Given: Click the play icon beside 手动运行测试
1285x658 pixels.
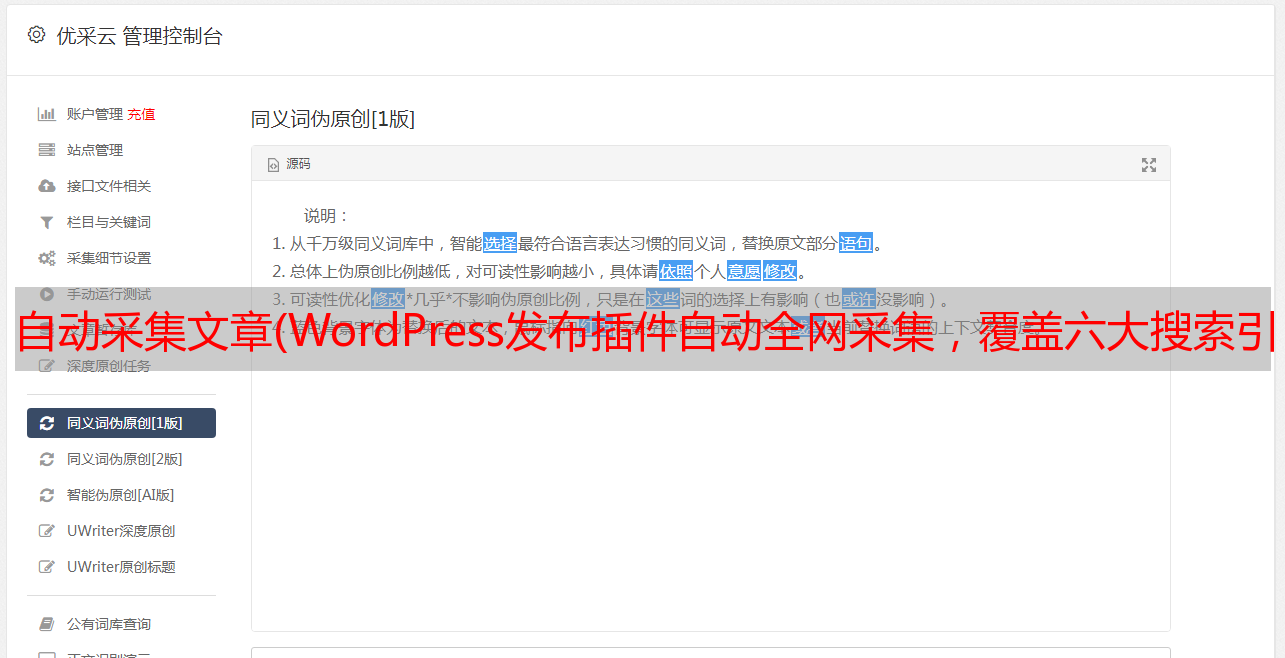Looking at the screenshot, I should 46,294.
